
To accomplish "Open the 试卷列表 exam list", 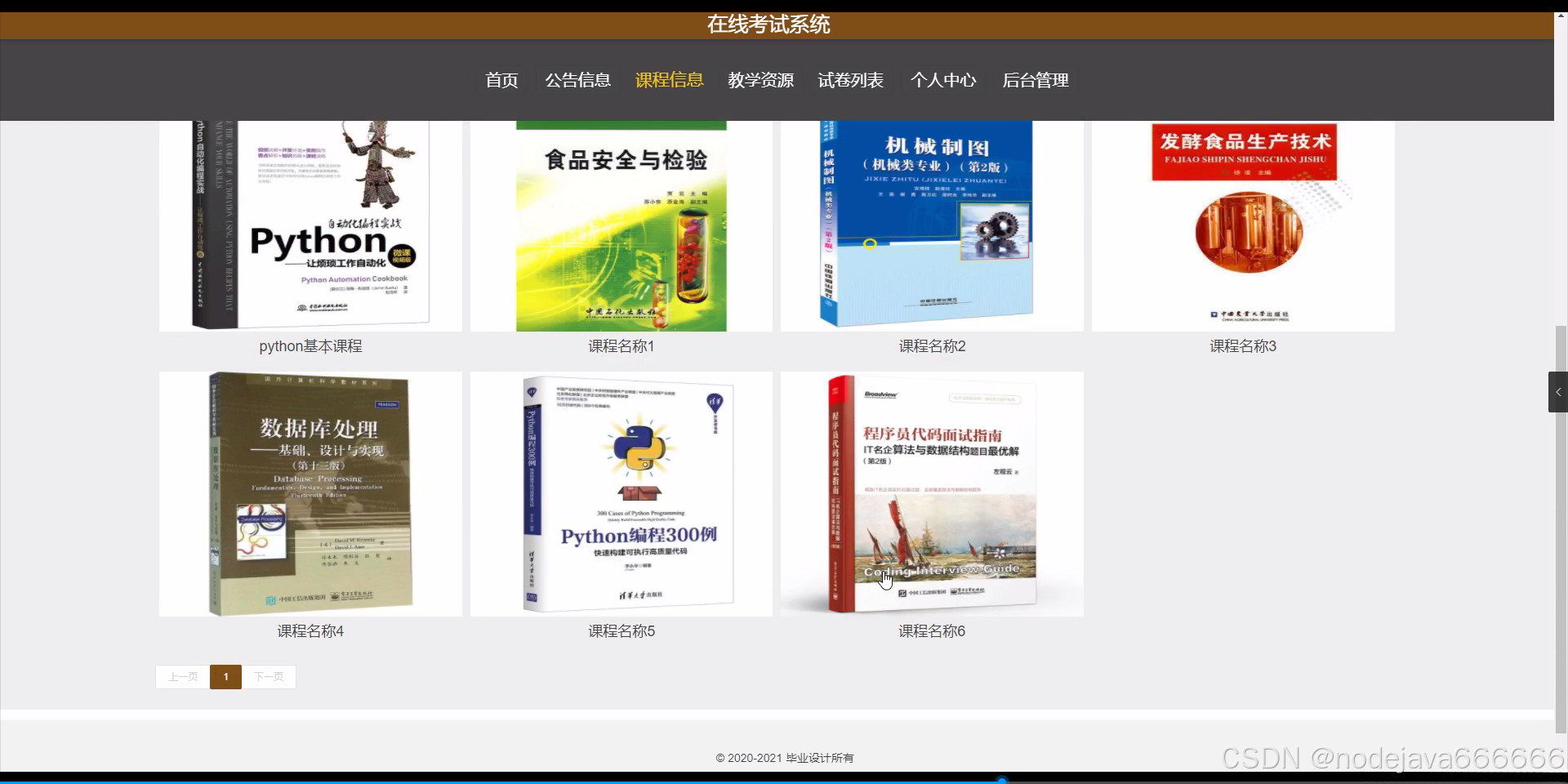I will [850, 80].
